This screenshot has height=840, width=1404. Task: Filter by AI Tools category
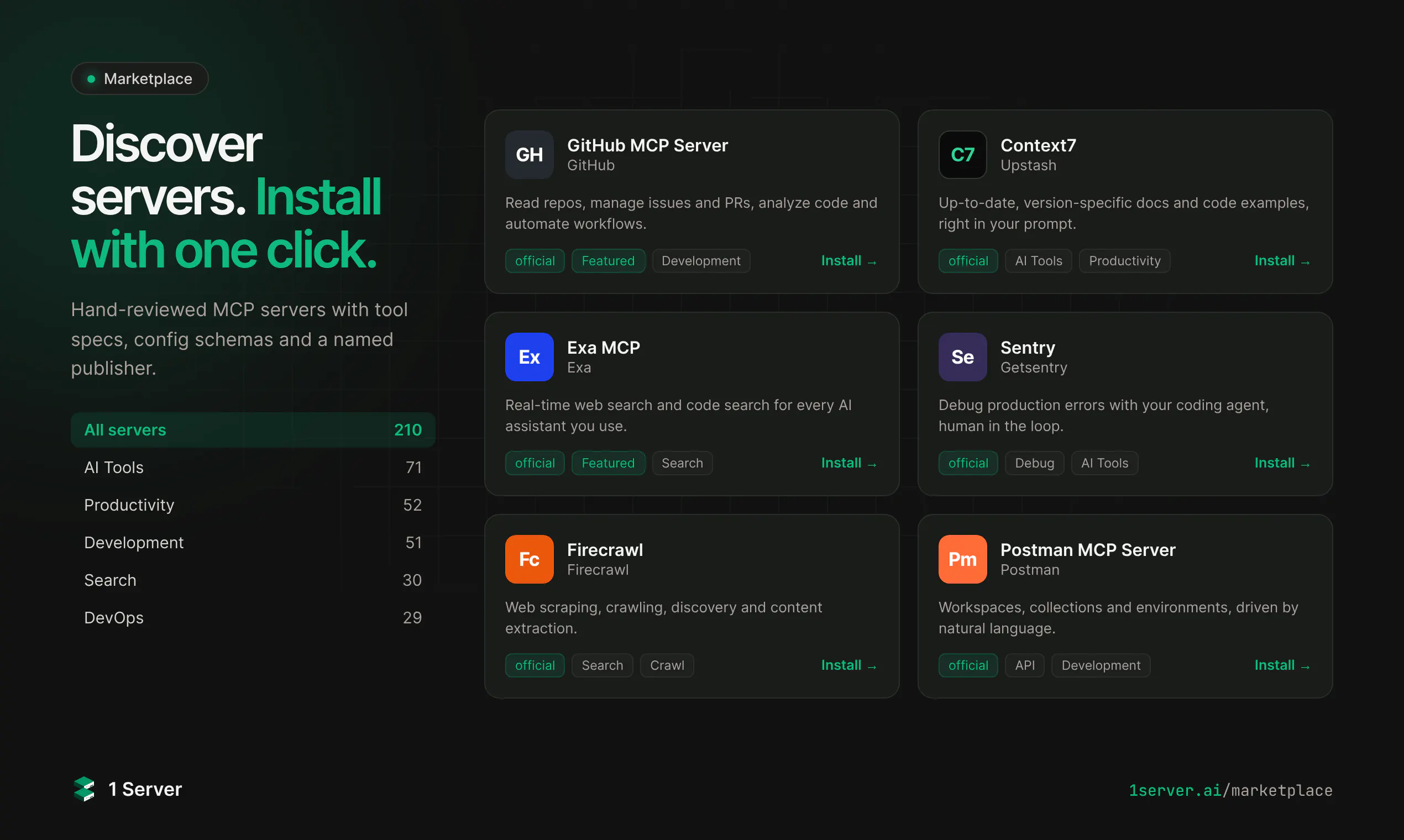tap(253, 467)
